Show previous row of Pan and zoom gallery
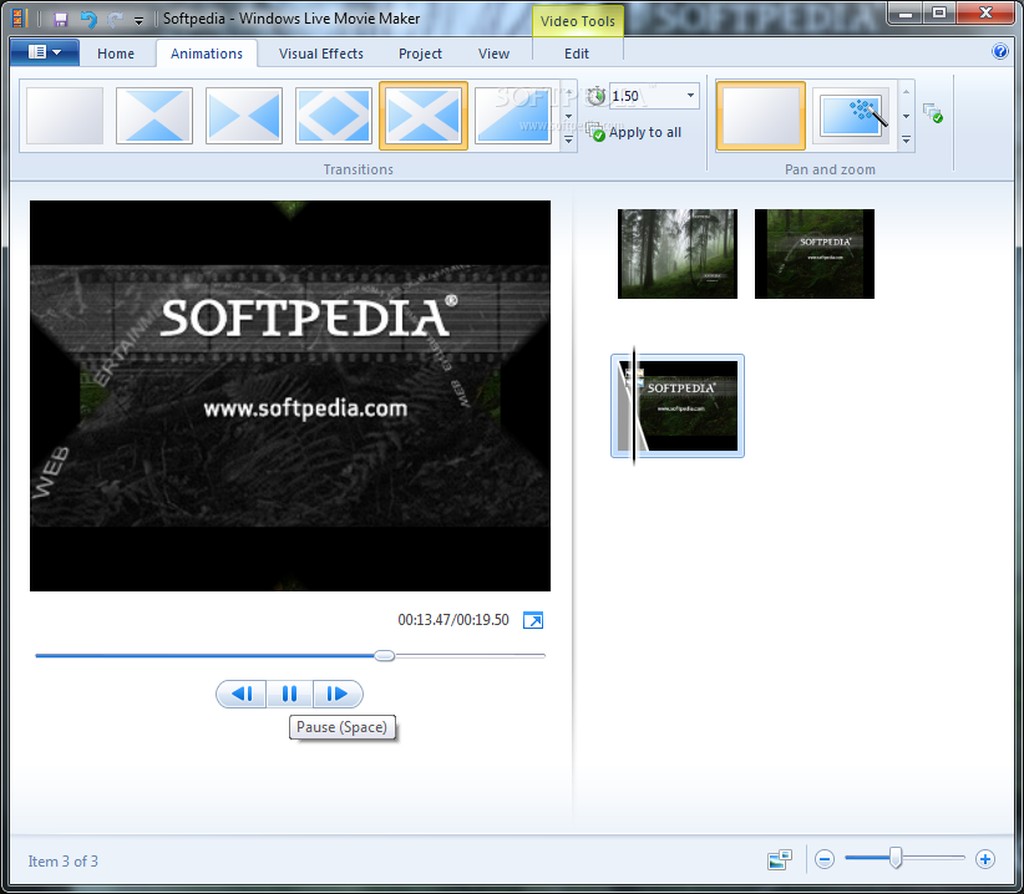Screen dimensions: 1024x894 tap(906, 93)
